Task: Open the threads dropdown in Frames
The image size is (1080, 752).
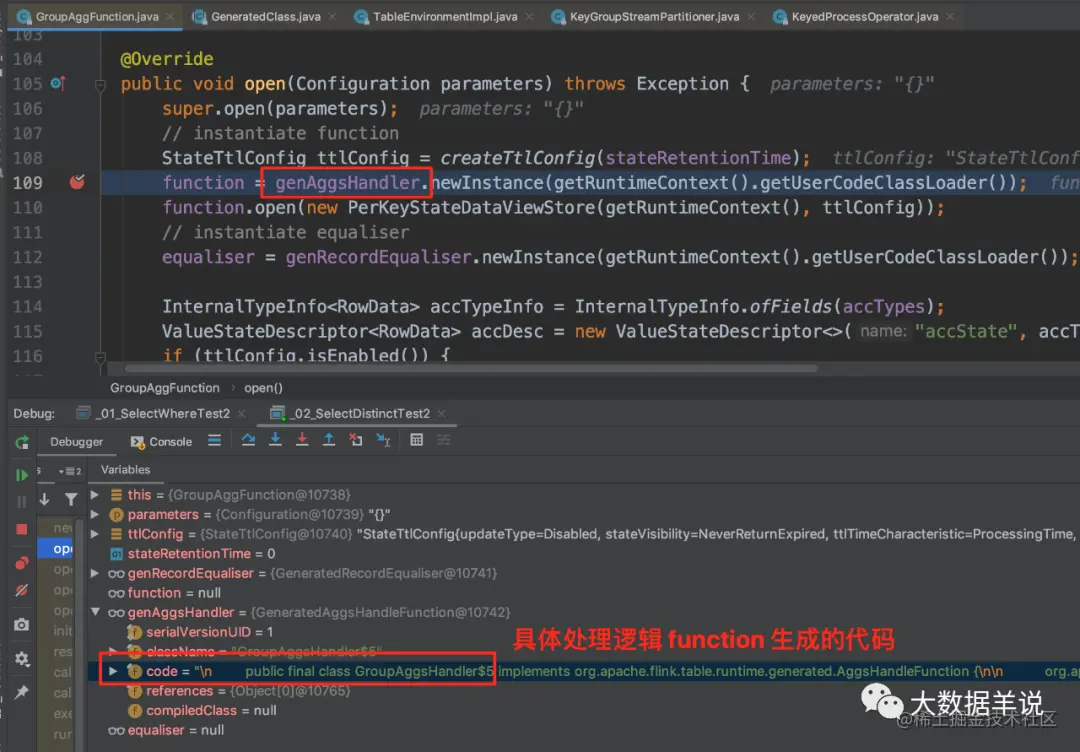Action: (70, 471)
